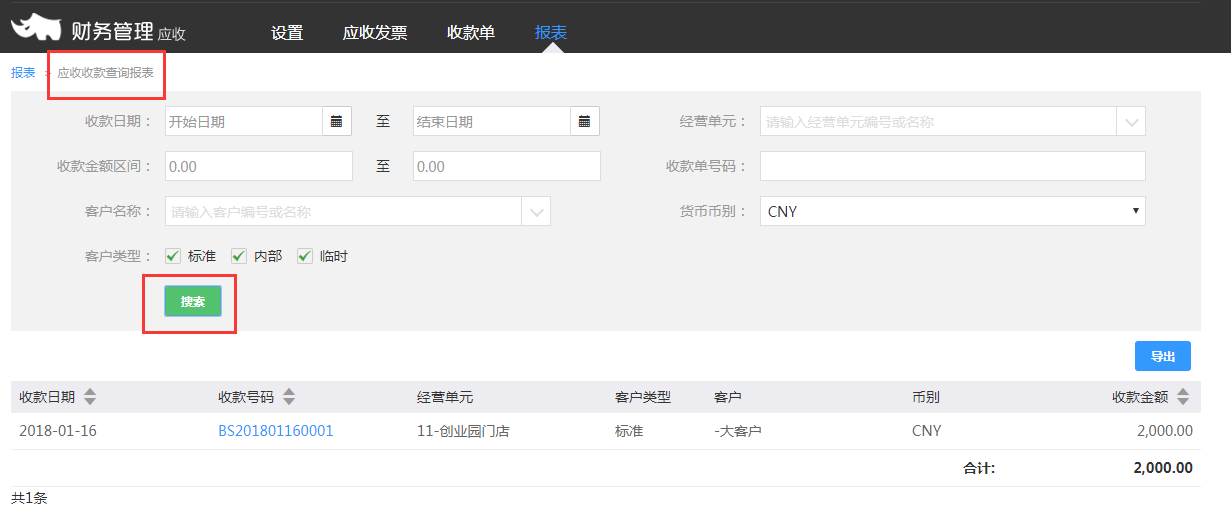Click the 经营单元 column header
1231x515 pixels.
coord(445,397)
